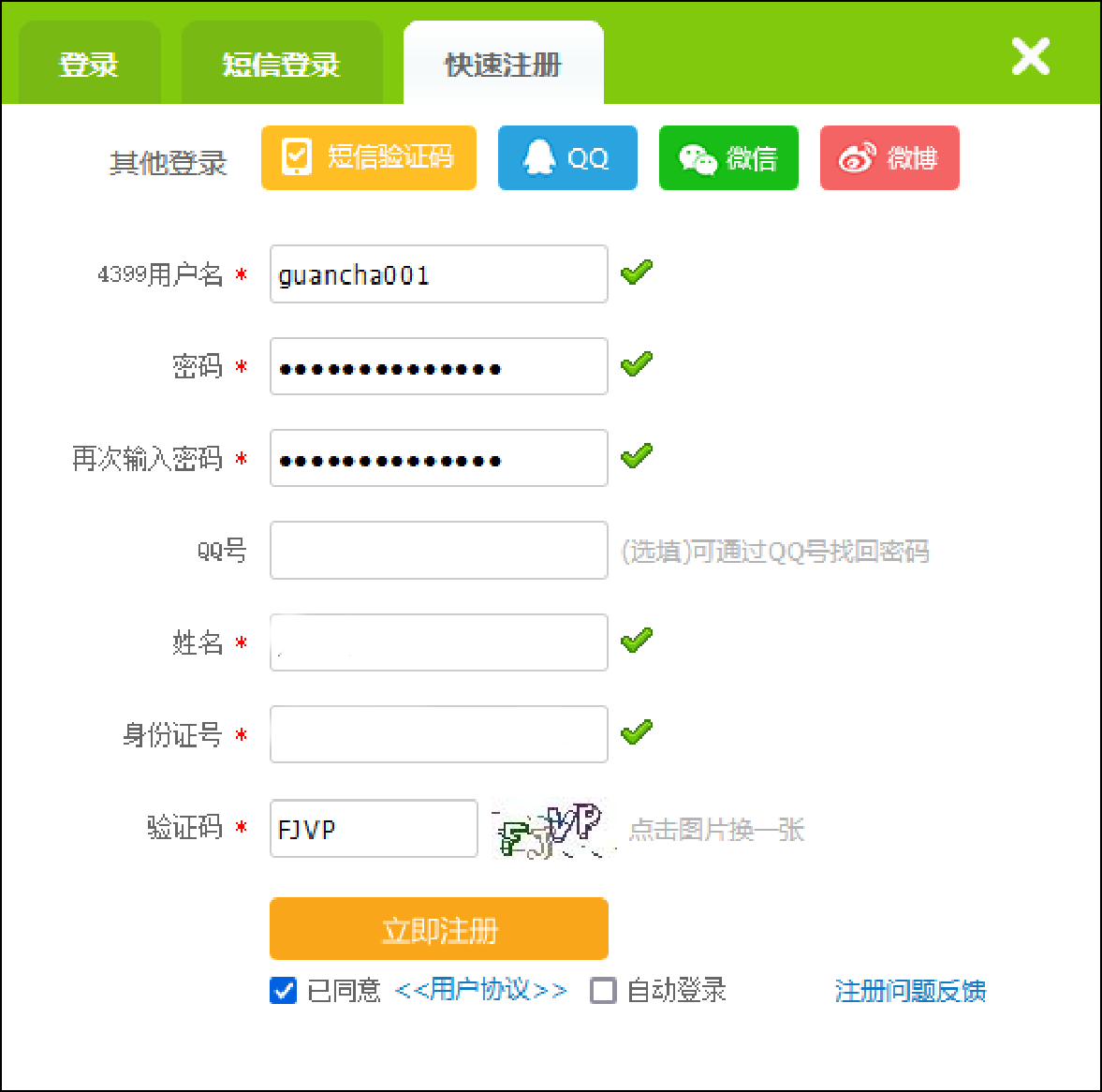This screenshot has width=1102, height=1092.
Task: Open the 用户协议 user agreement link
Action: [x=482, y=990]
